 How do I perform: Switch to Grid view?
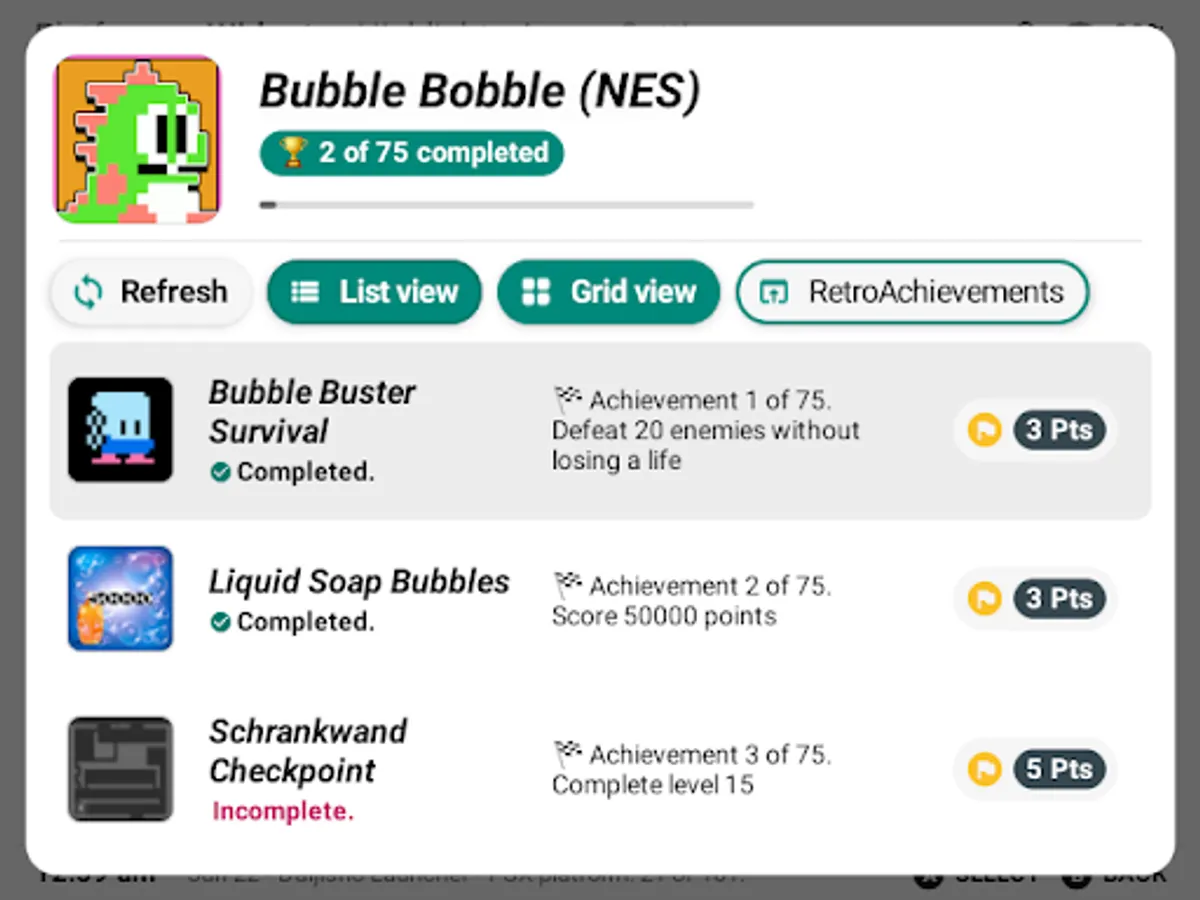(608, 292)
